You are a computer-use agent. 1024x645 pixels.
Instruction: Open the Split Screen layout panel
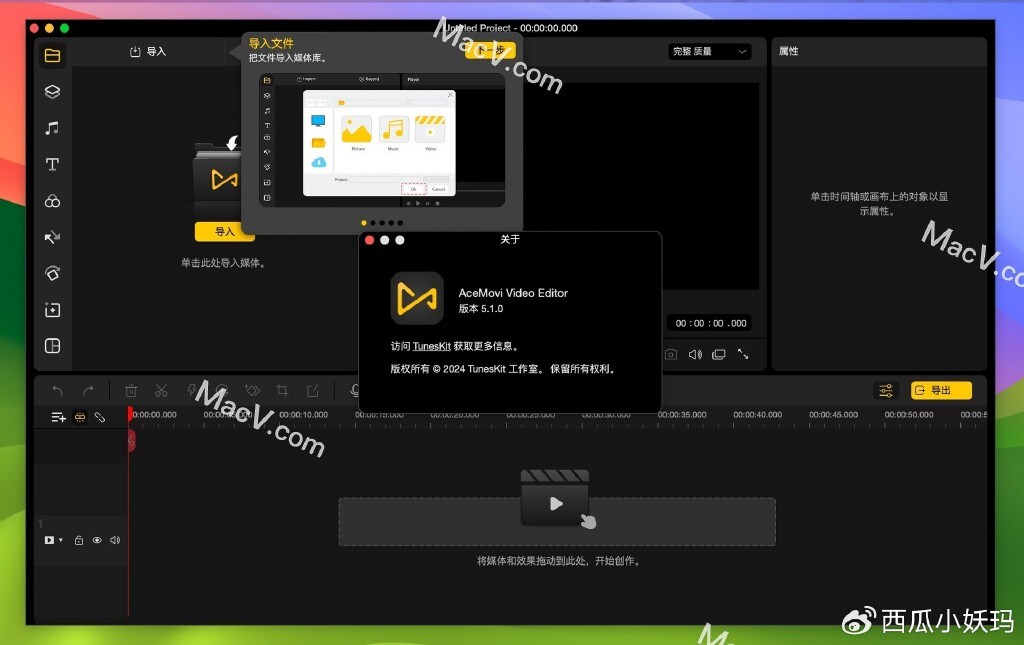[x=52, y=346]
